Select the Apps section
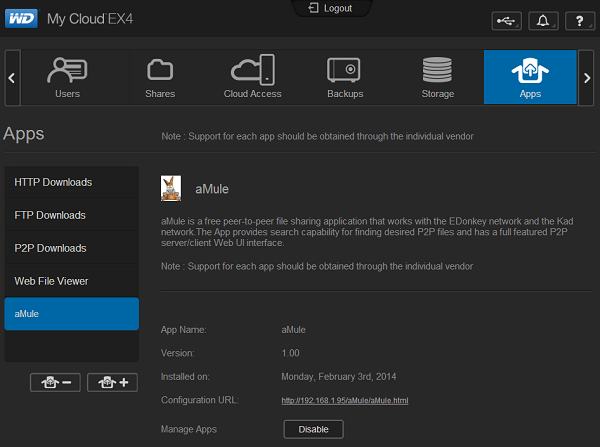 (x=530, y=77)
